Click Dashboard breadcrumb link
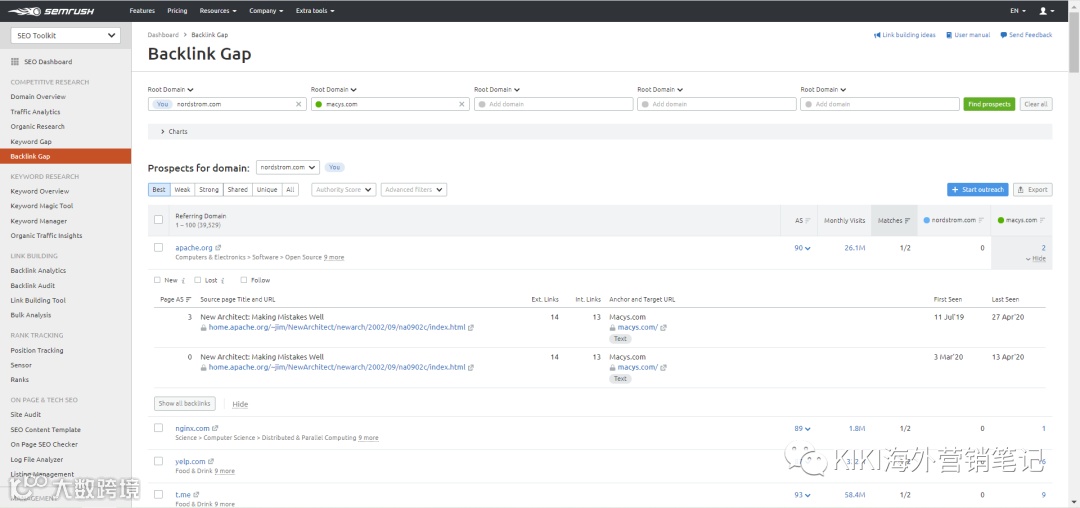 (163, 34)
